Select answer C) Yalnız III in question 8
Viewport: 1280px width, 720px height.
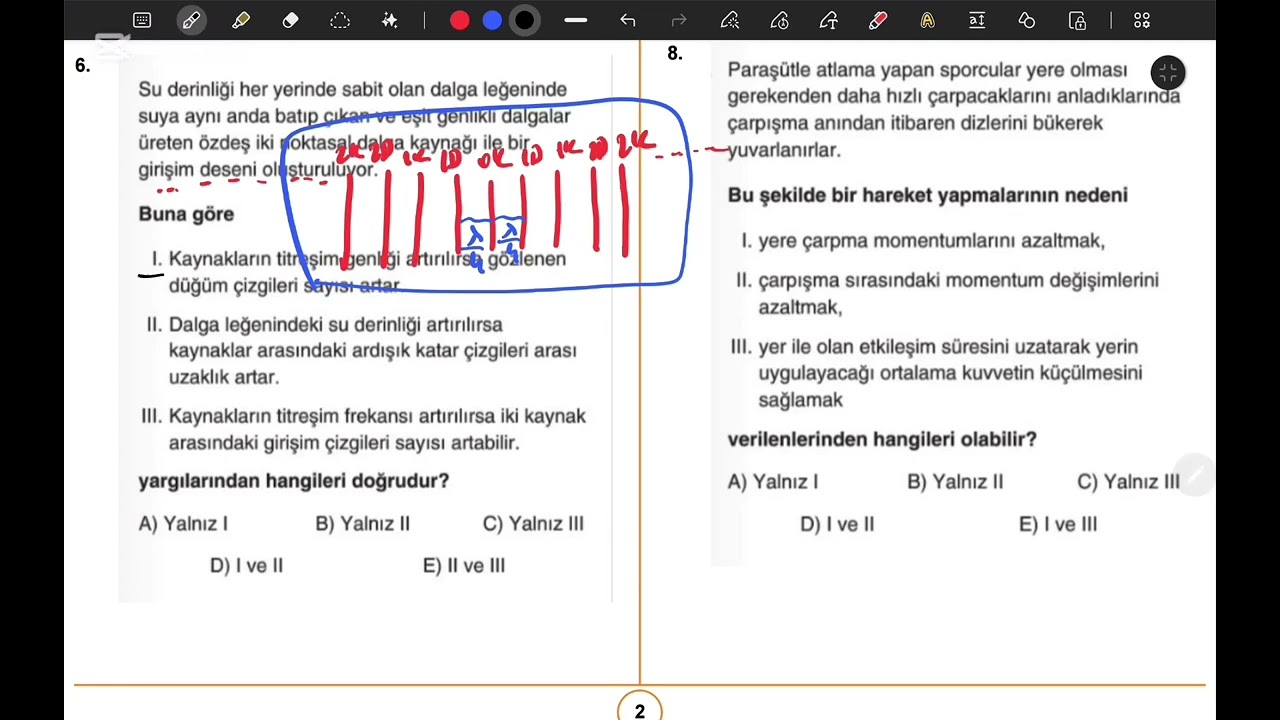tap(1128, 481)
